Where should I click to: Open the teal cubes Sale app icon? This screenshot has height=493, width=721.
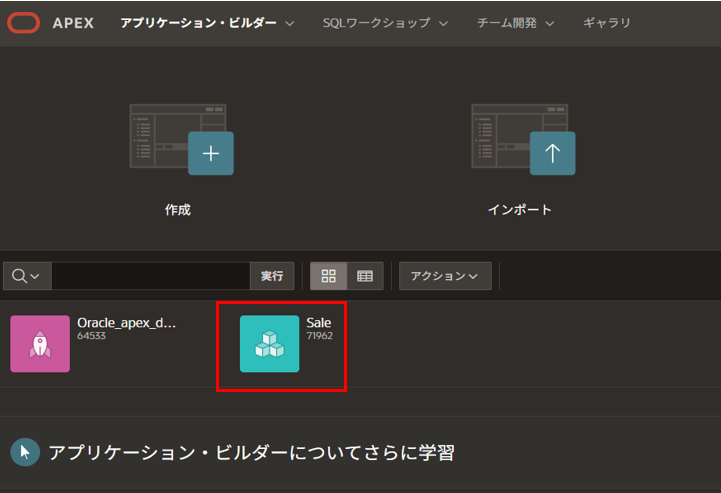point(269,344)
